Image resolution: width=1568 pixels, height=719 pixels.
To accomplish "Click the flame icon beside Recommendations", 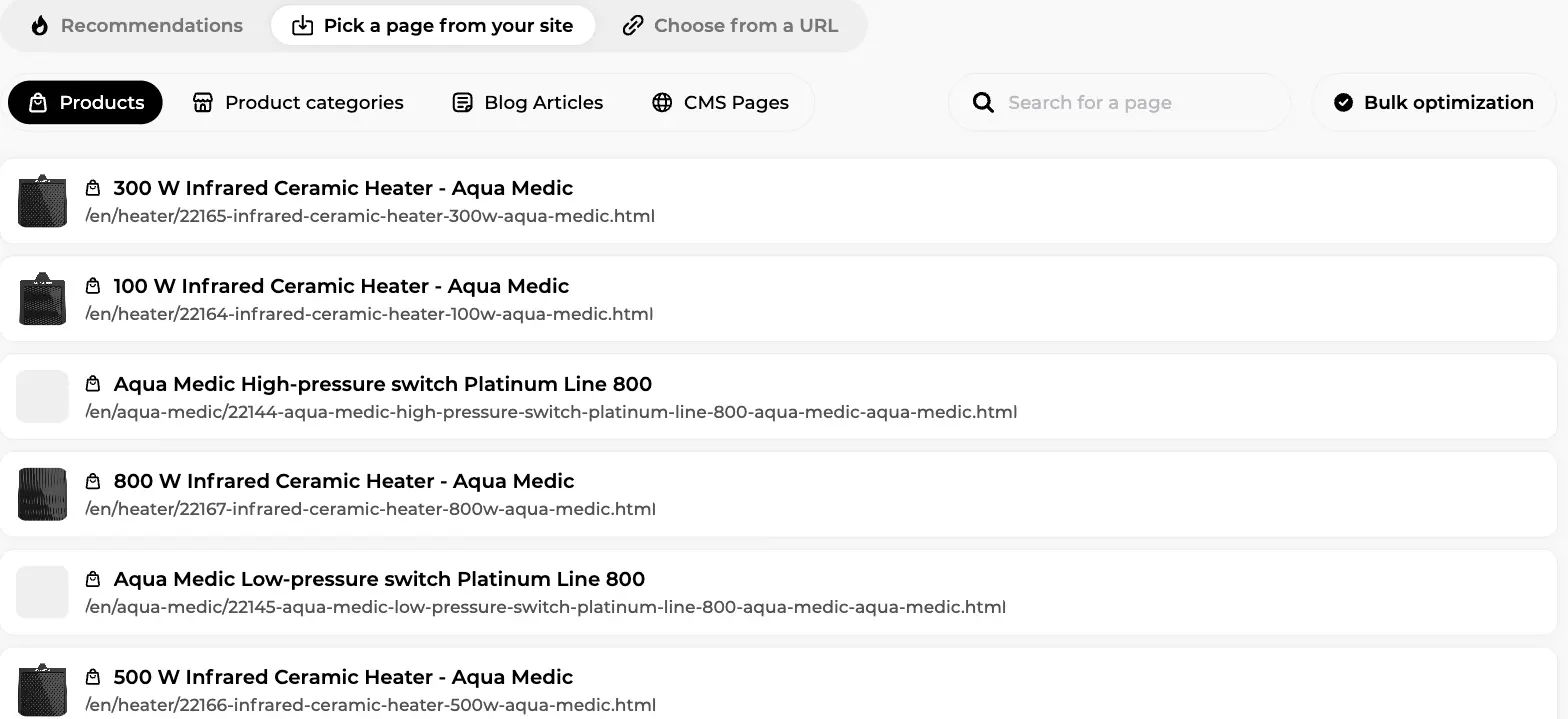I will [x=39, y=26].
